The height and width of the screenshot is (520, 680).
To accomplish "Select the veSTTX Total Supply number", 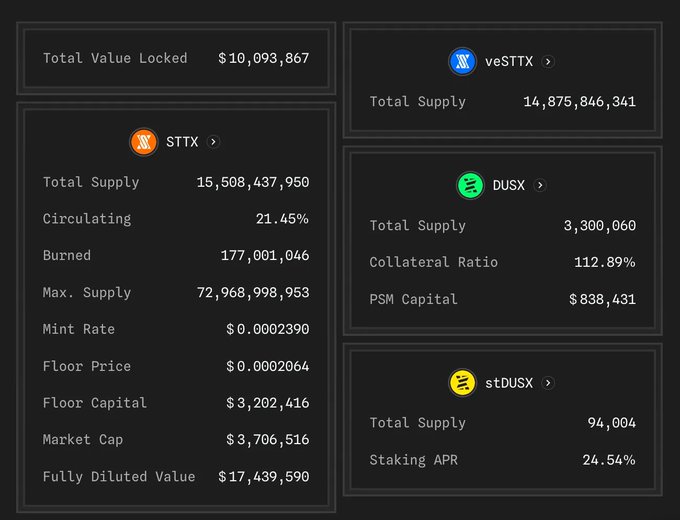I will (x=579, y=101).
